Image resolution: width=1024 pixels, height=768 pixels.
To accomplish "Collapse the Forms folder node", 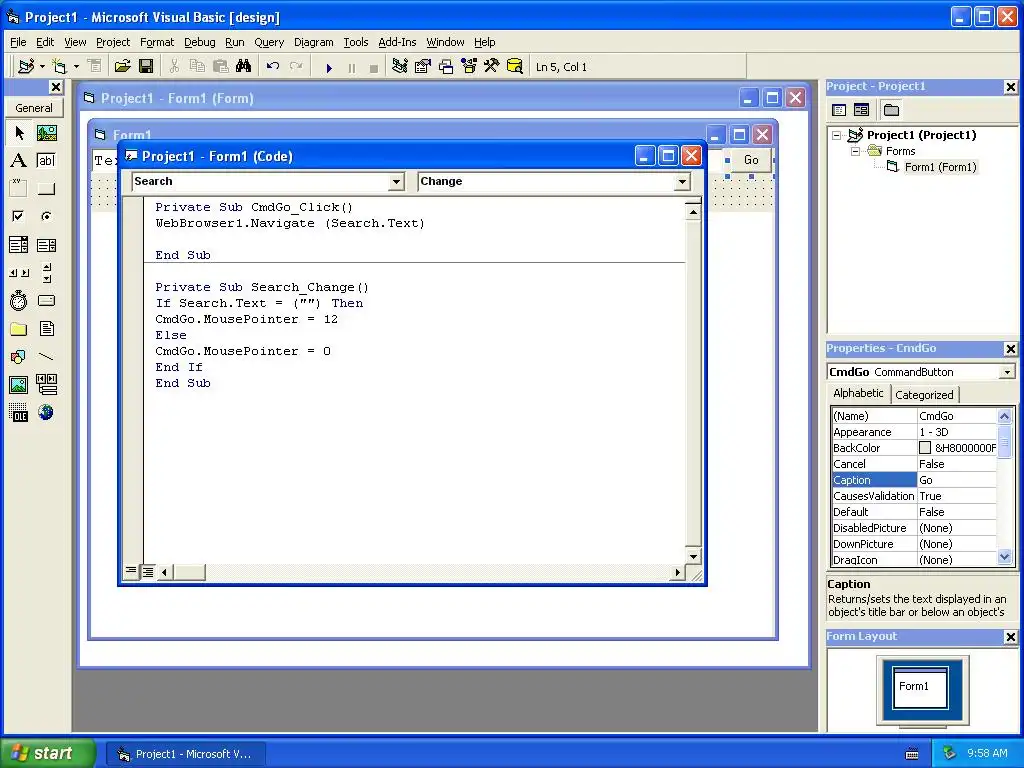I will click(x=855, y=152).
